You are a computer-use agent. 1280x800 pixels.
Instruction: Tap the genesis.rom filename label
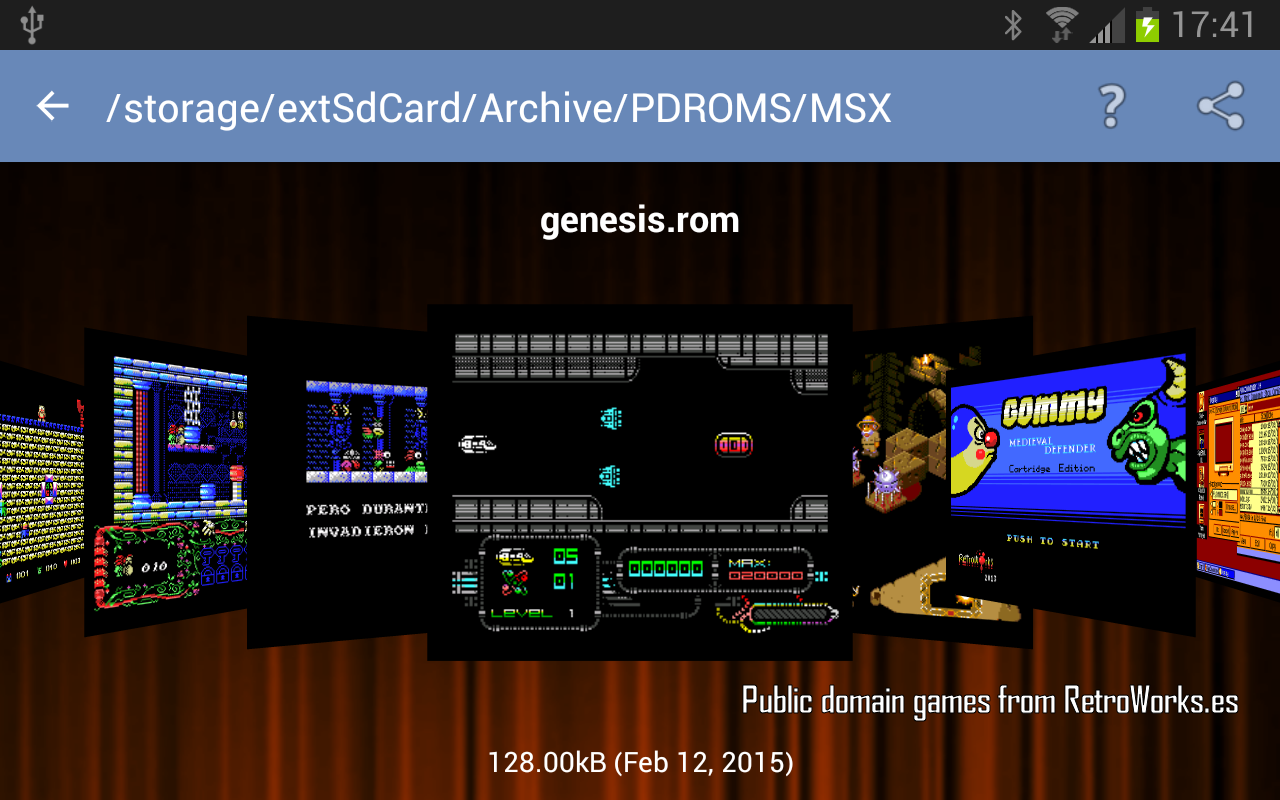(x=639, y=219)
